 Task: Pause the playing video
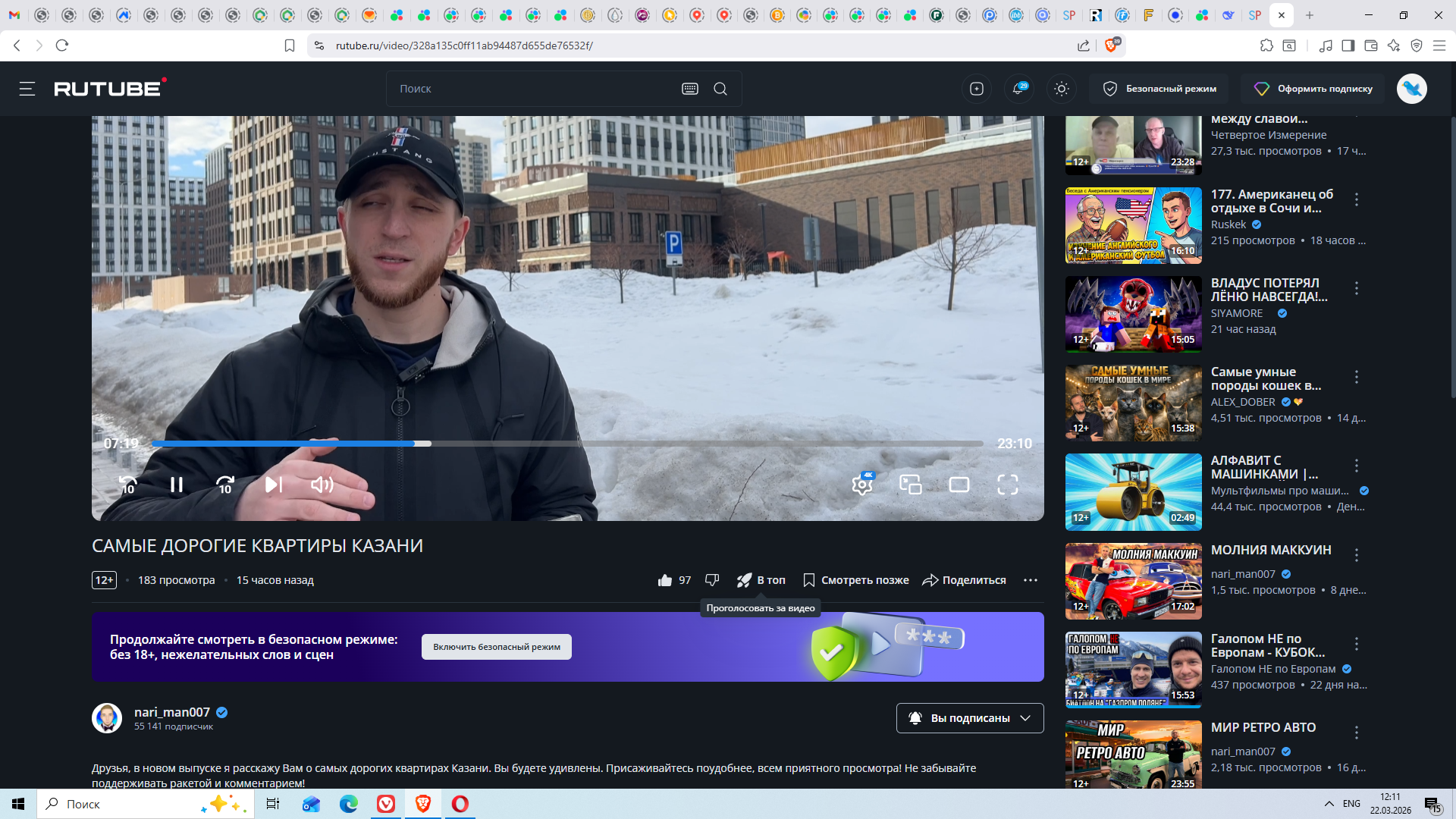tap(176, 485)
